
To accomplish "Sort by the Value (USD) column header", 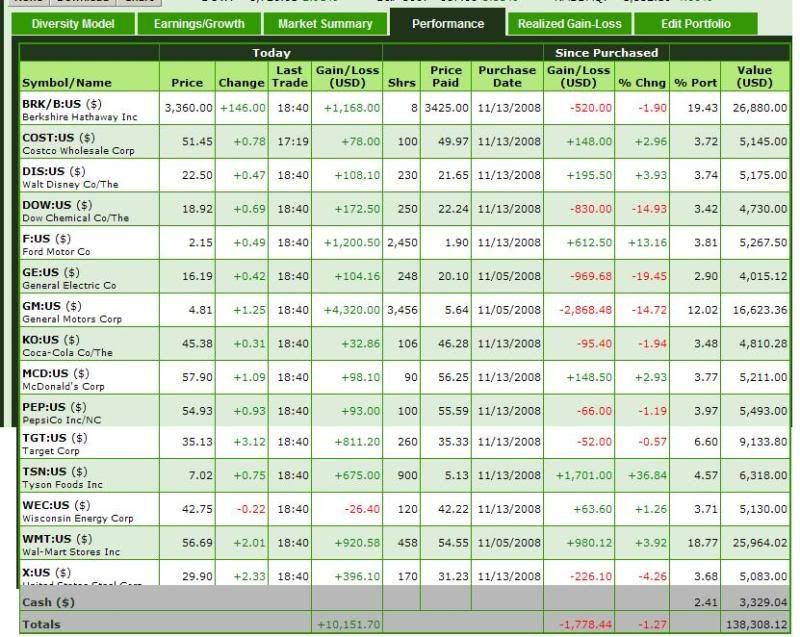I will (755, 76).
